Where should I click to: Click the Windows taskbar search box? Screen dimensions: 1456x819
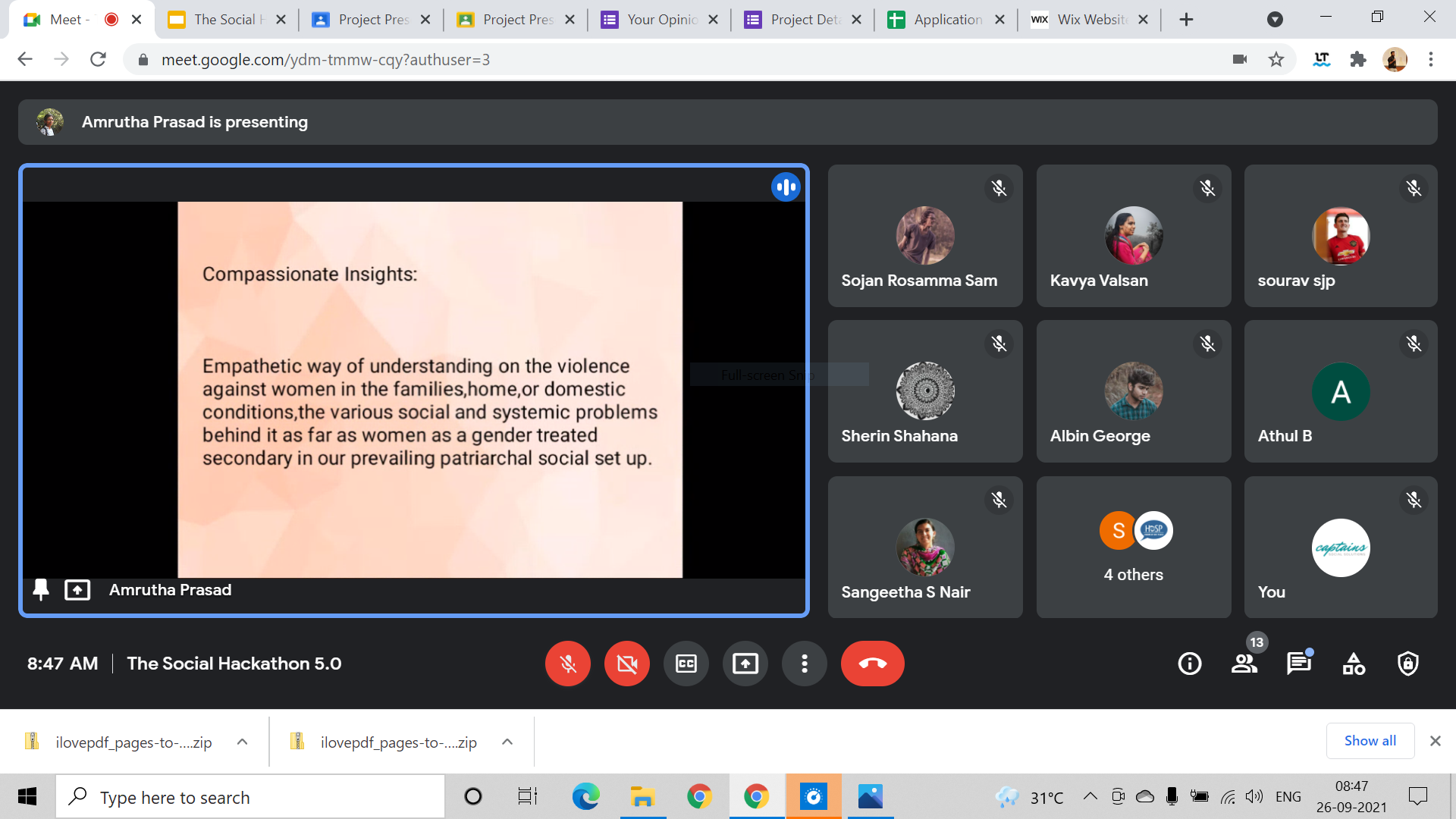250,797
